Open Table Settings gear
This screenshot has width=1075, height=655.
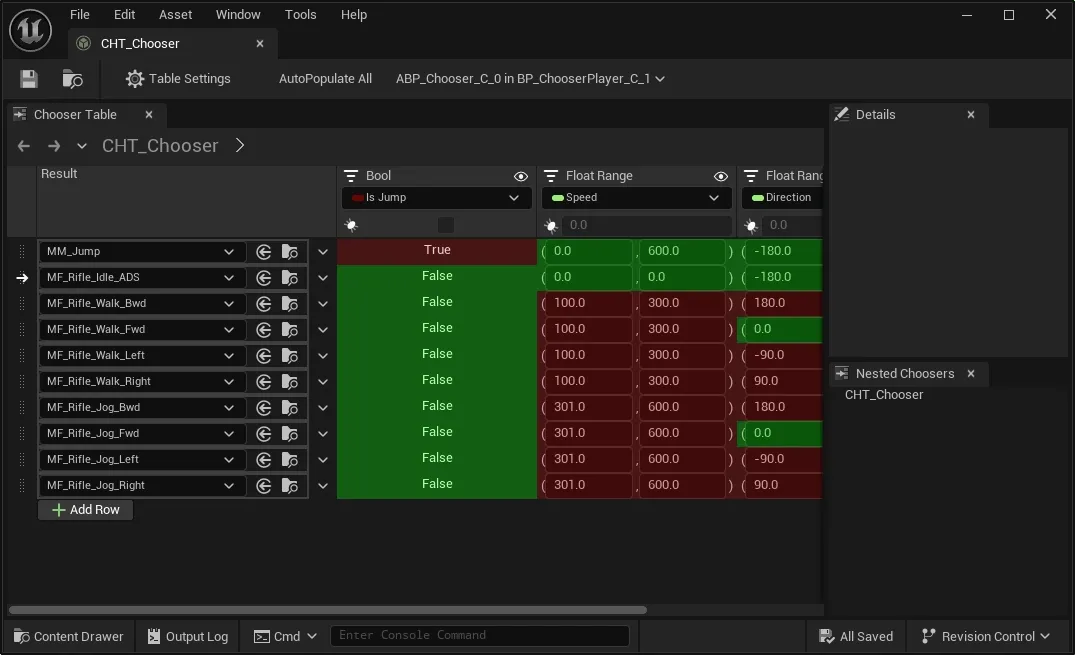[178, 79]
